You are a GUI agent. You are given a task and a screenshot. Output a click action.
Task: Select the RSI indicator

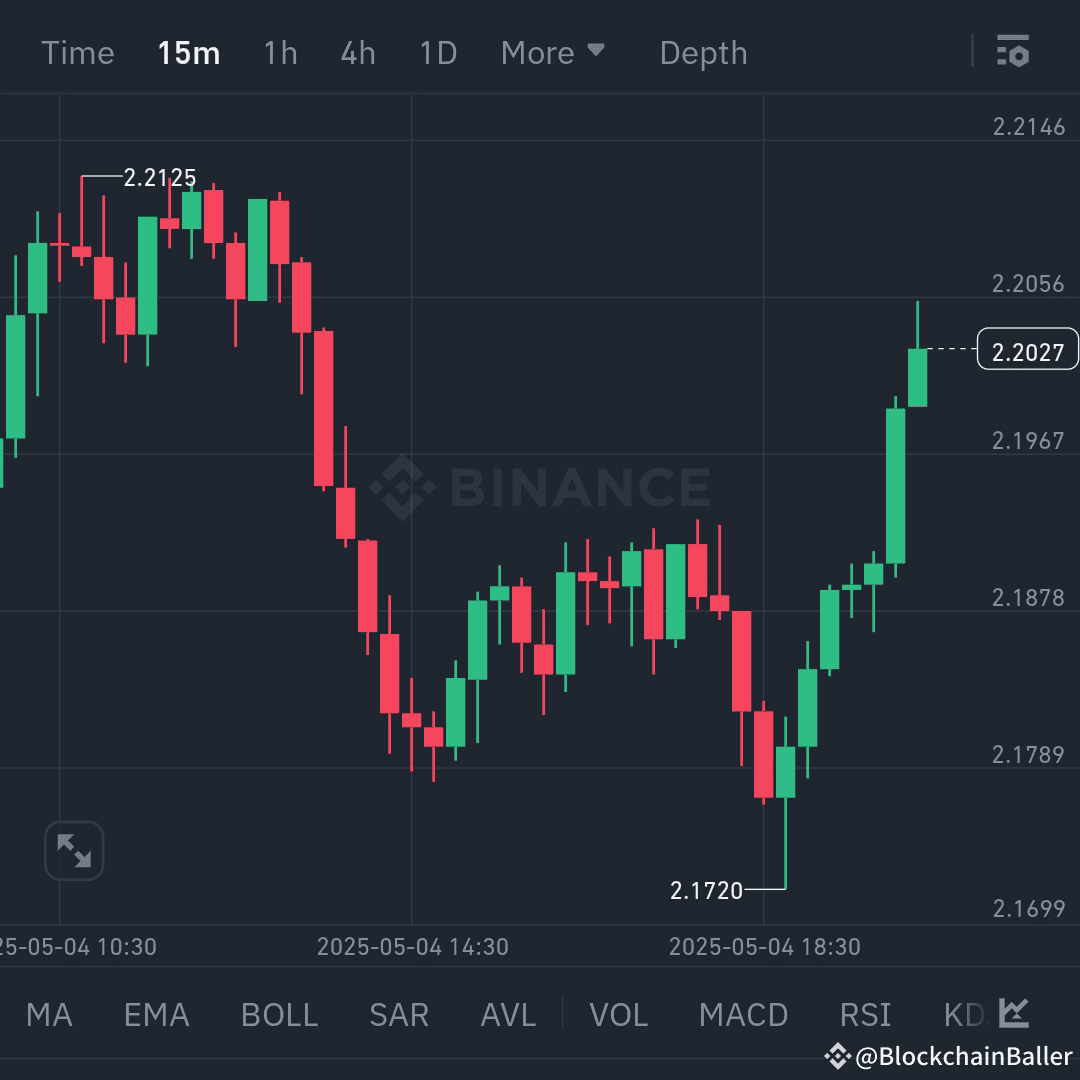(x=864, y=1014)
